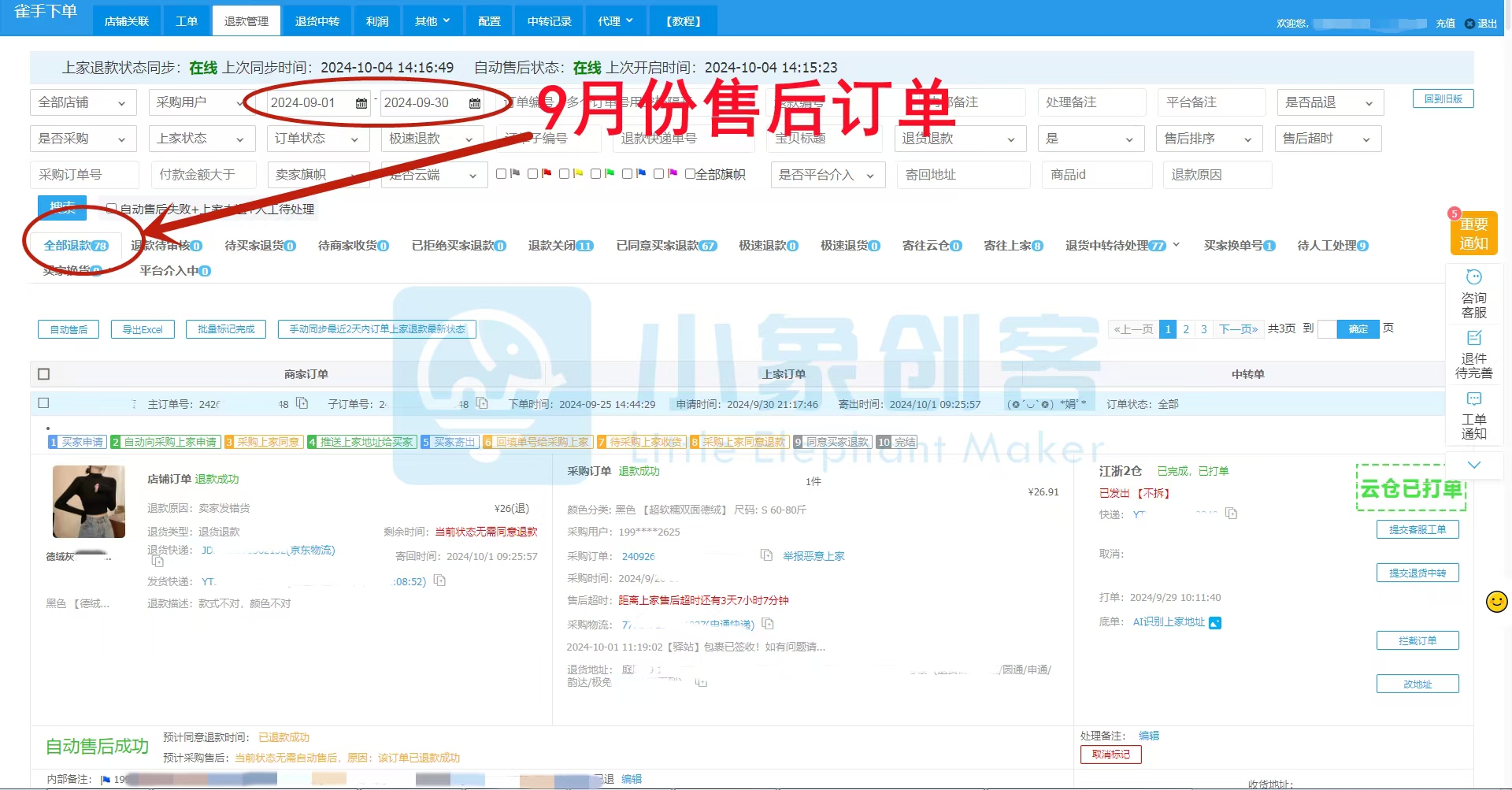Open the product thumbnail of black top
Screen dimensions: 1512x790
89,502
